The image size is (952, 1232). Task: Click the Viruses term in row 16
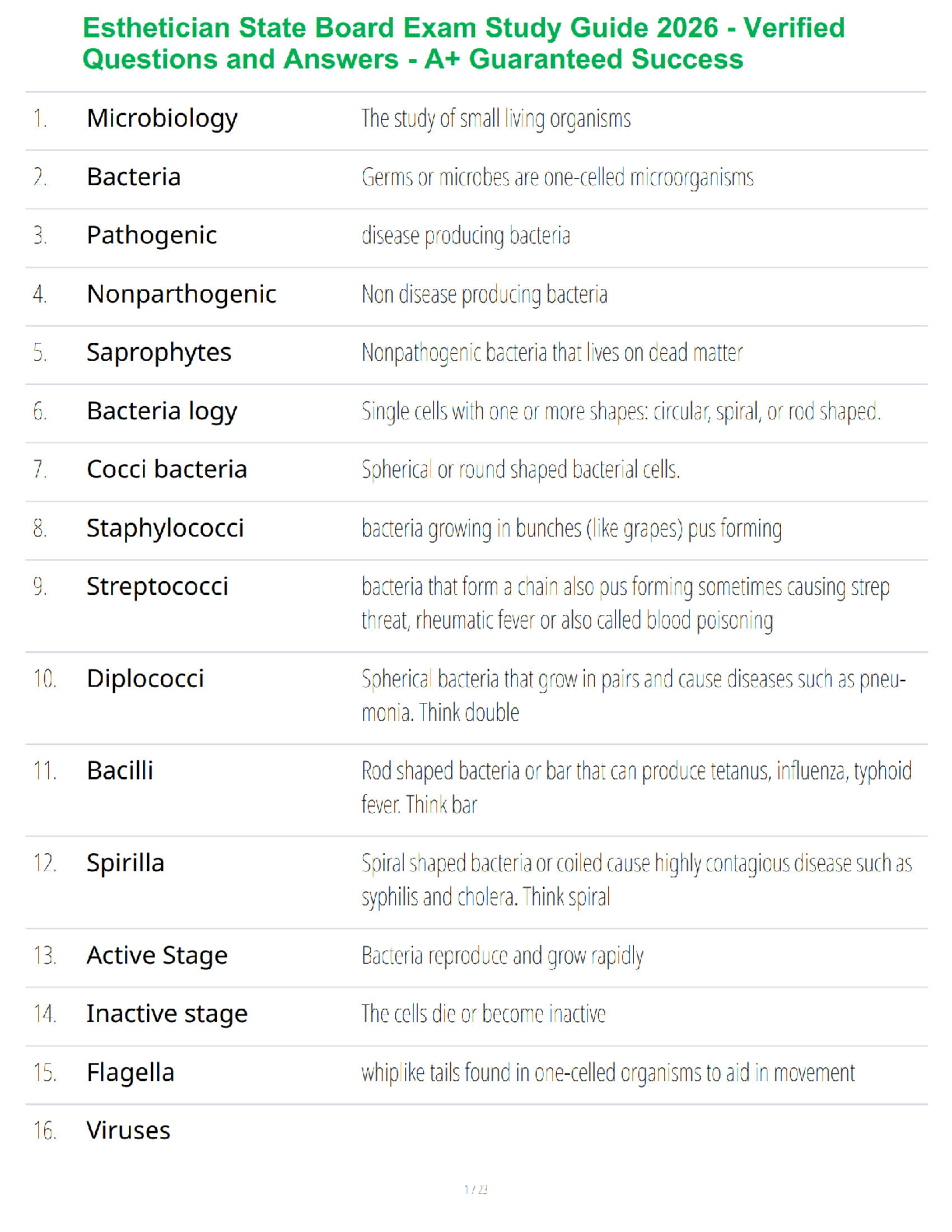coord(128,1130)
